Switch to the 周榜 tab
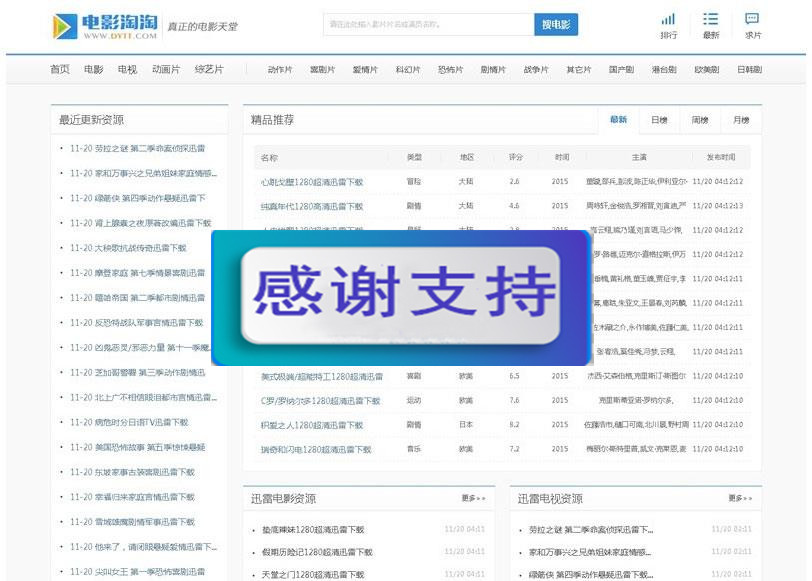Viewport: 812px width, 581px height. pyautogui.click(x=699, y=120)
